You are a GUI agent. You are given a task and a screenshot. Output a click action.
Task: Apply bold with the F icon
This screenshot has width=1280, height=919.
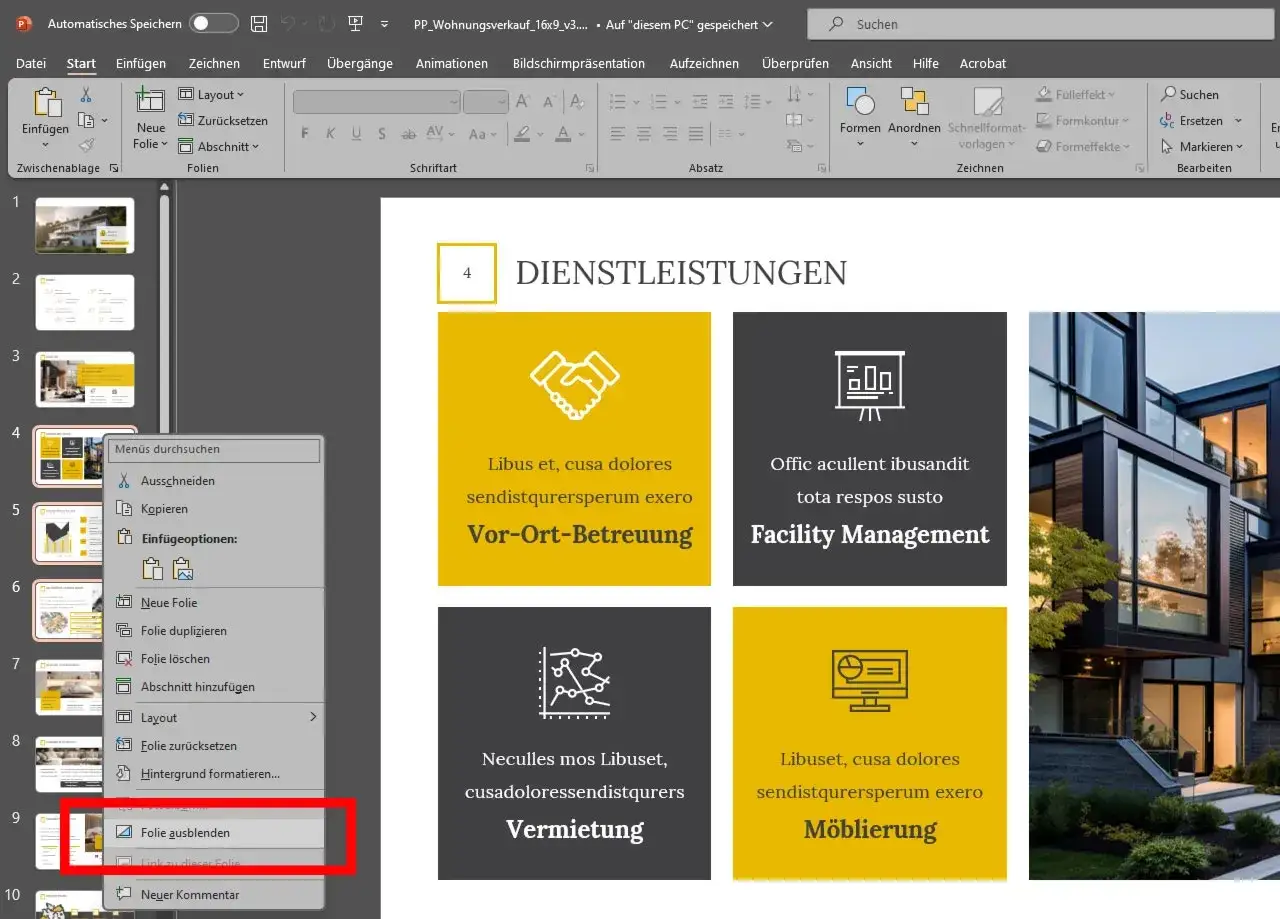pyautogui.click(x=305, y=133)
